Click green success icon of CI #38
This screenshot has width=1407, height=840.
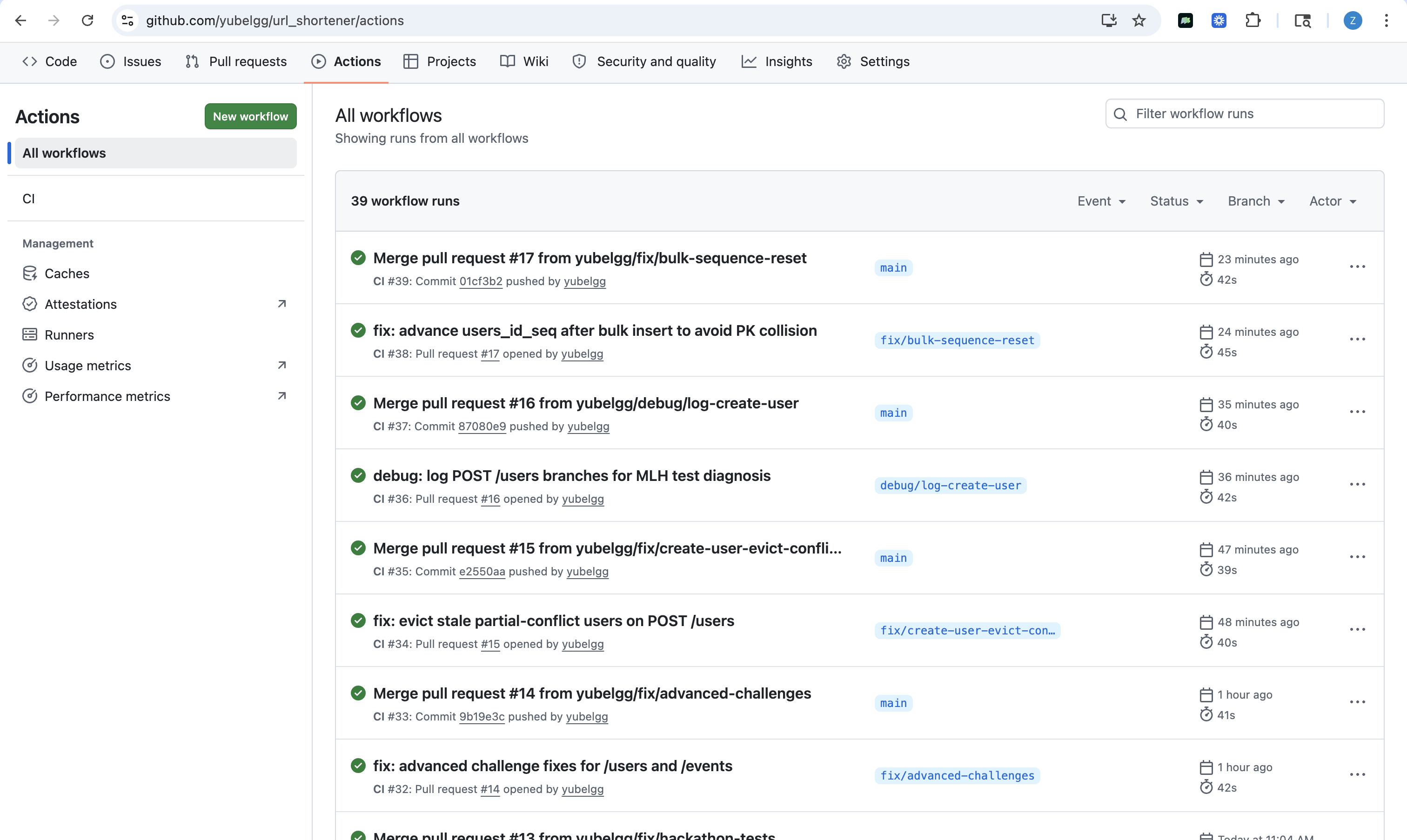point(358,330)
